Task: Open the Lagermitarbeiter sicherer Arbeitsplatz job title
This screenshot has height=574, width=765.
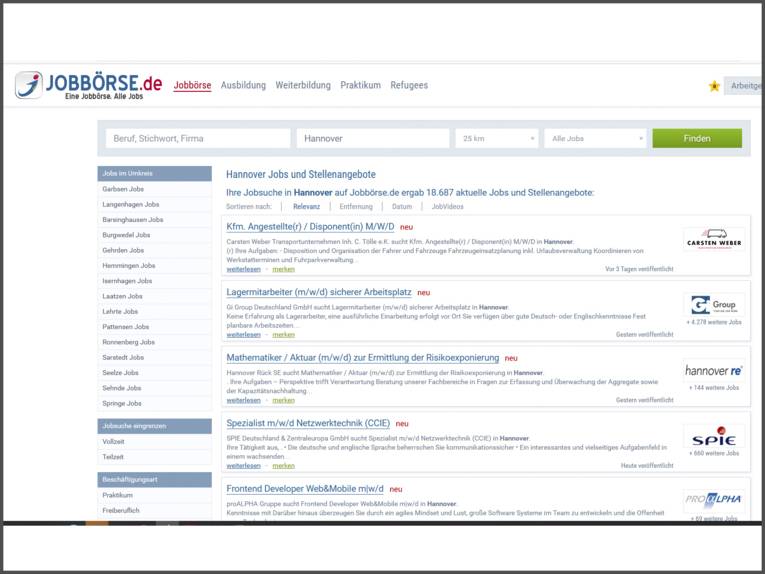Action: 318,292
